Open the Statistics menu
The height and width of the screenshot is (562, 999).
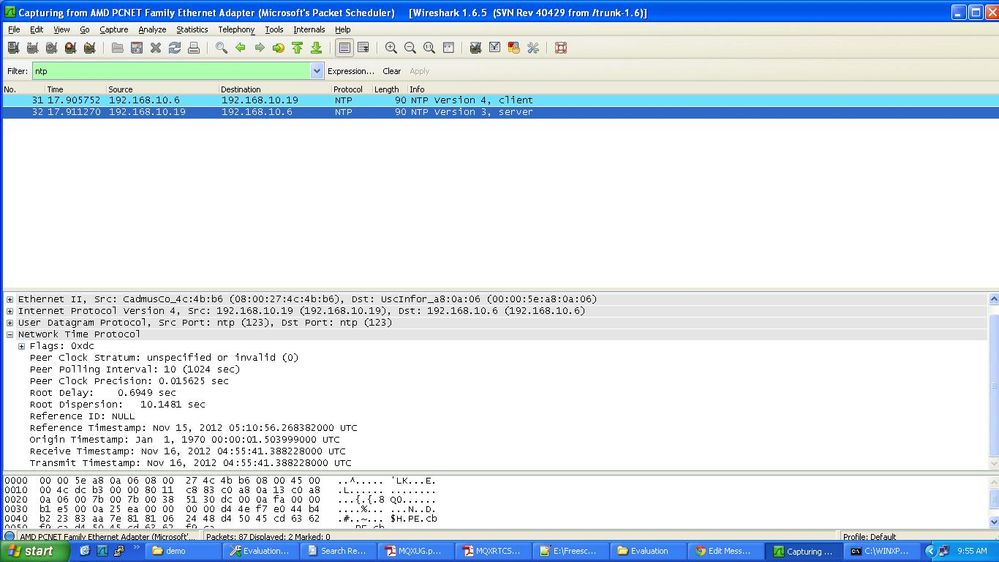tap(192, 29)
